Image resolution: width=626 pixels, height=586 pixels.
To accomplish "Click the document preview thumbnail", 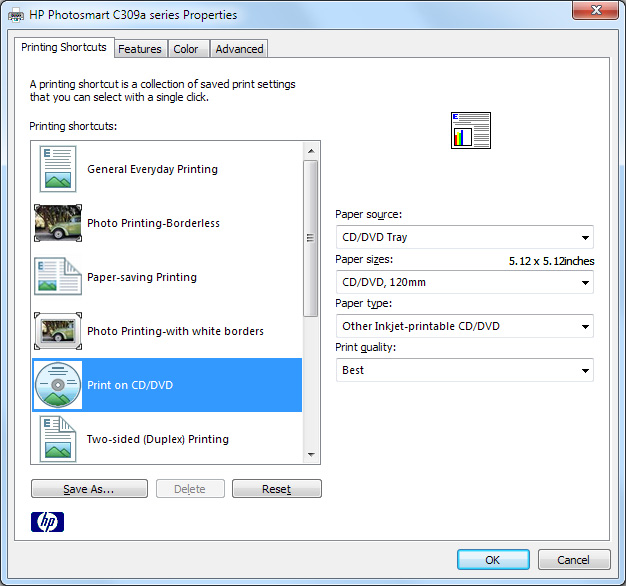I will tap(471, 131).
